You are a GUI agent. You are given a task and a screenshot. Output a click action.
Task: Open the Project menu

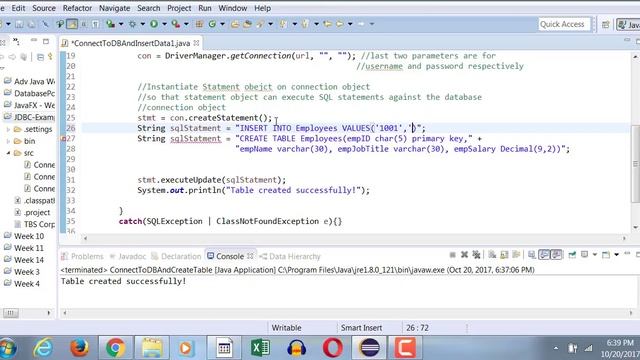tap(179, 8)
